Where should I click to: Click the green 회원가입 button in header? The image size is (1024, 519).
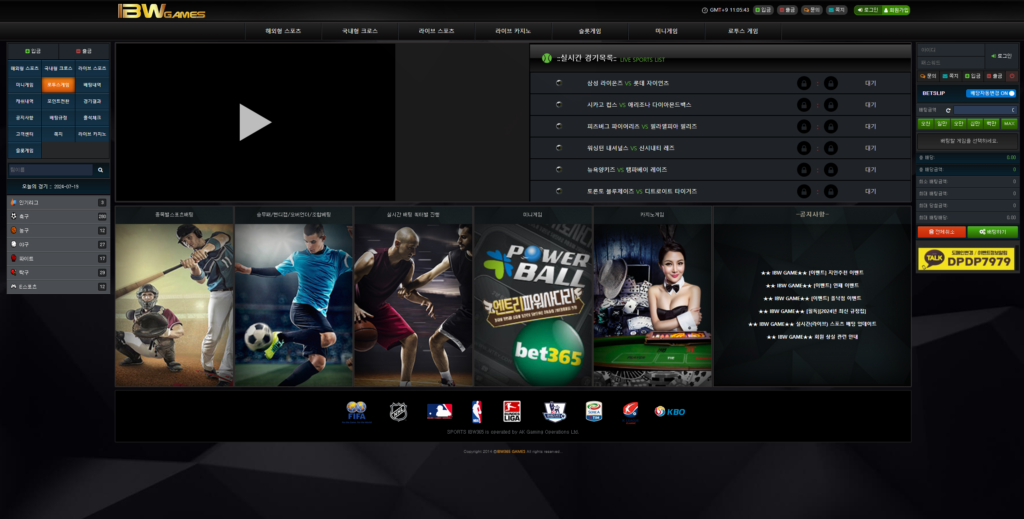tap(897, 10)
